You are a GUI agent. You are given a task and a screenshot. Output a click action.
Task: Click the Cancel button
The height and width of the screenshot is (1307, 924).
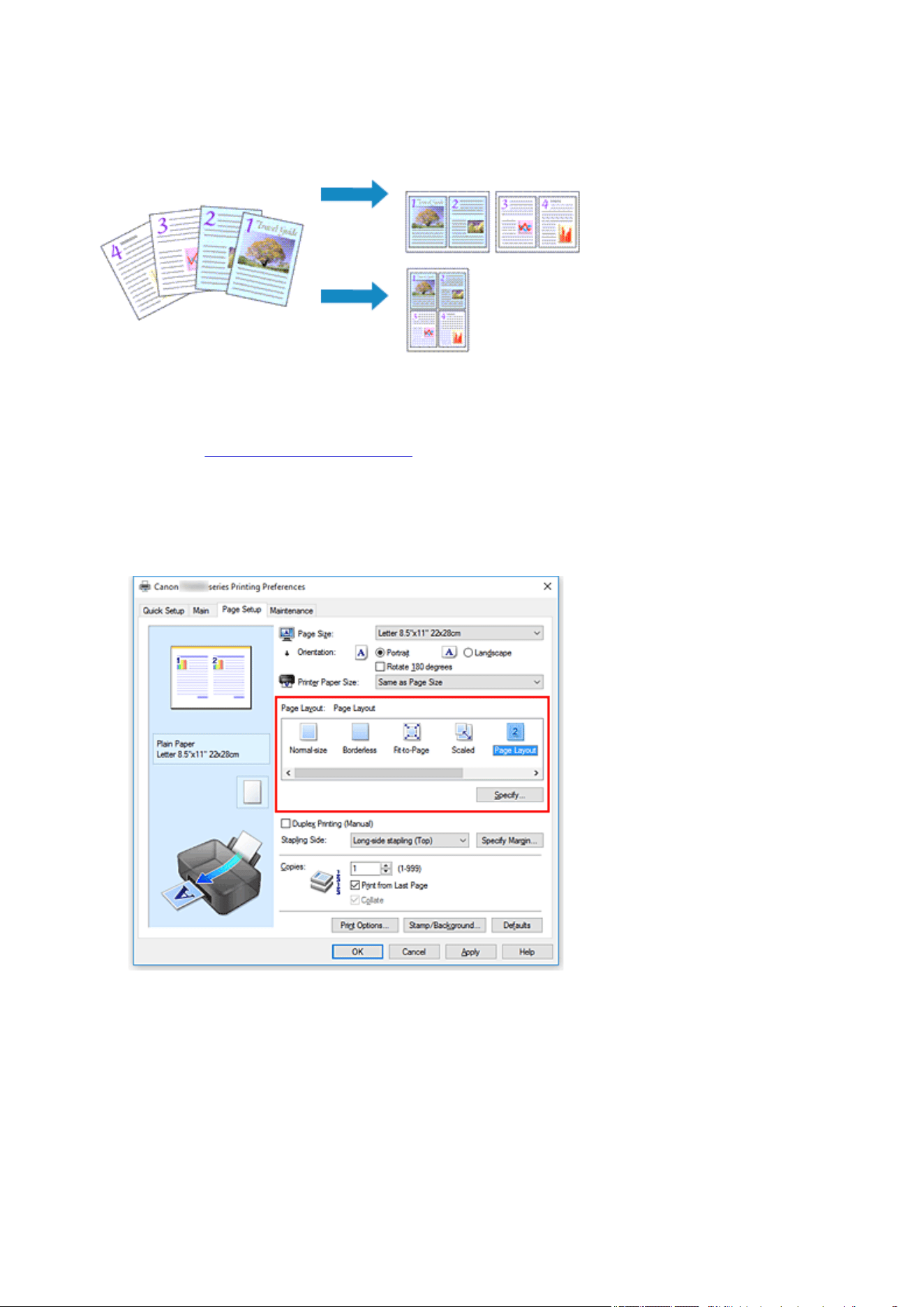point(414,952)
